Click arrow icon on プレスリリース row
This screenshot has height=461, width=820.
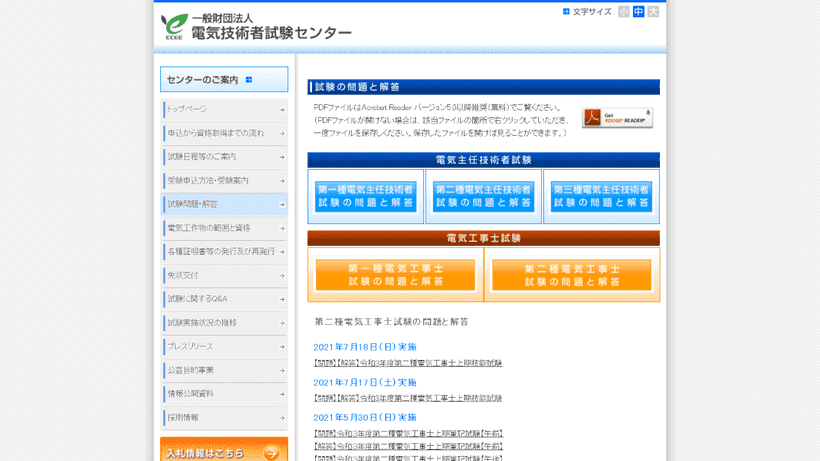(x=282, y=347)
